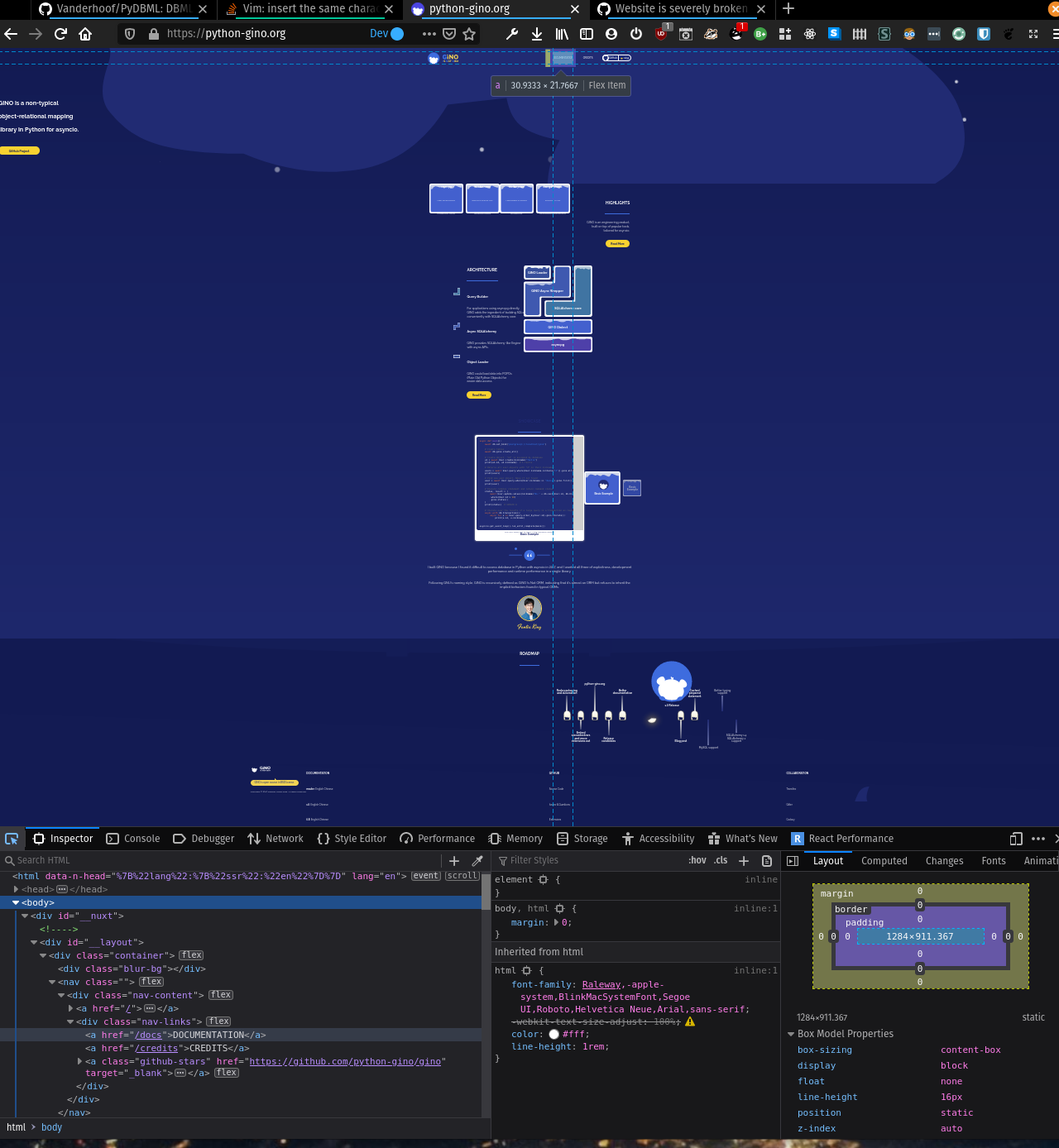Open responsive design mode icon
Screen dimensions: 1059x1148
click(1016, 839)
